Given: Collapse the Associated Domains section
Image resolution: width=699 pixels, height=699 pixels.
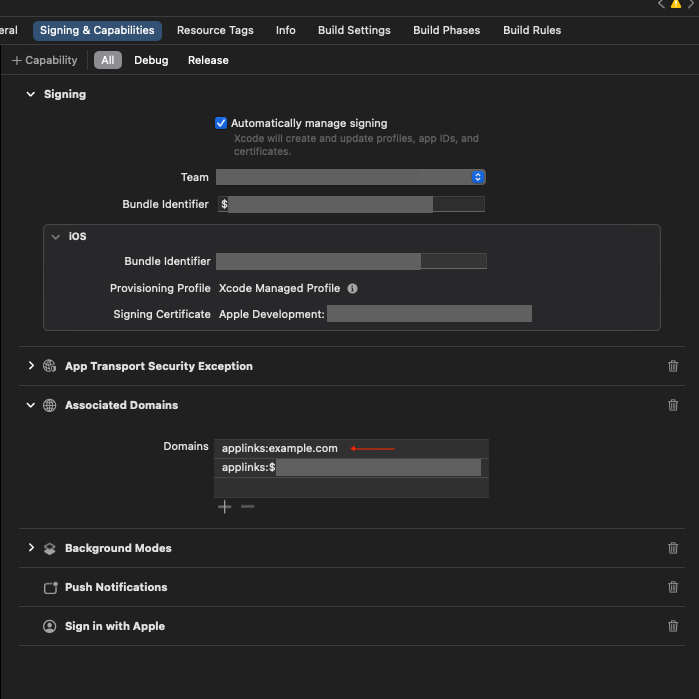Looking at the screenshot, I should (x=31, y=405).
